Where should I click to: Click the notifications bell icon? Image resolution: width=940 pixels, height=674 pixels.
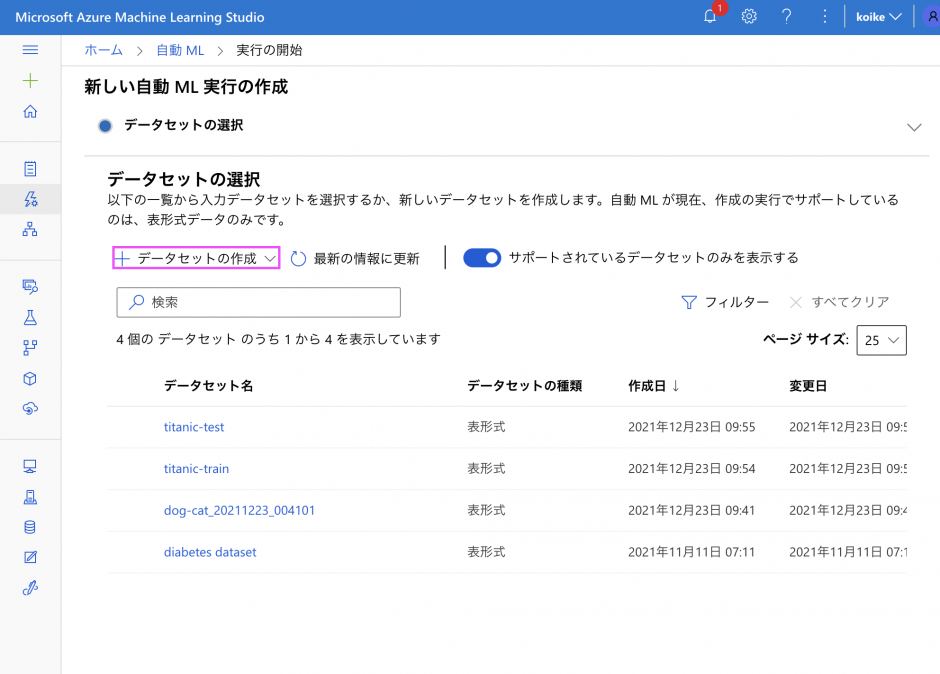coord(710,17)
